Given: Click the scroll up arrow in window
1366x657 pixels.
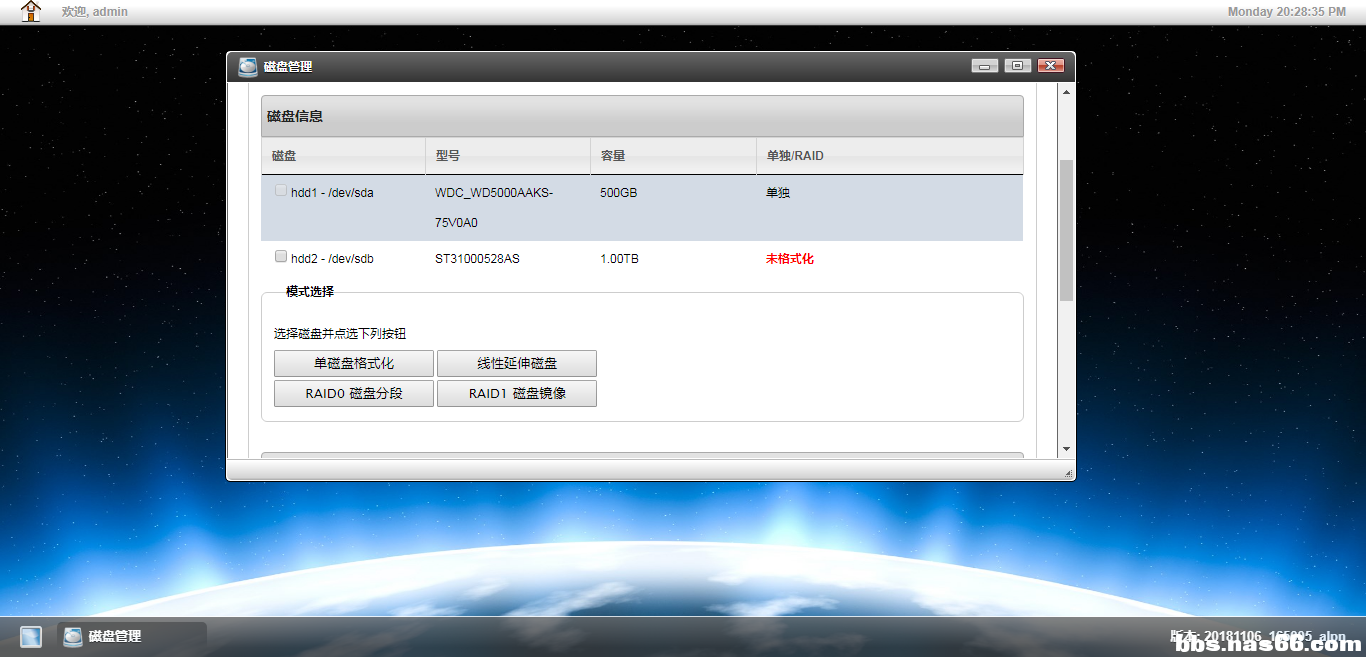Looking at the screenshot, I should click(x=1066, y=93).
